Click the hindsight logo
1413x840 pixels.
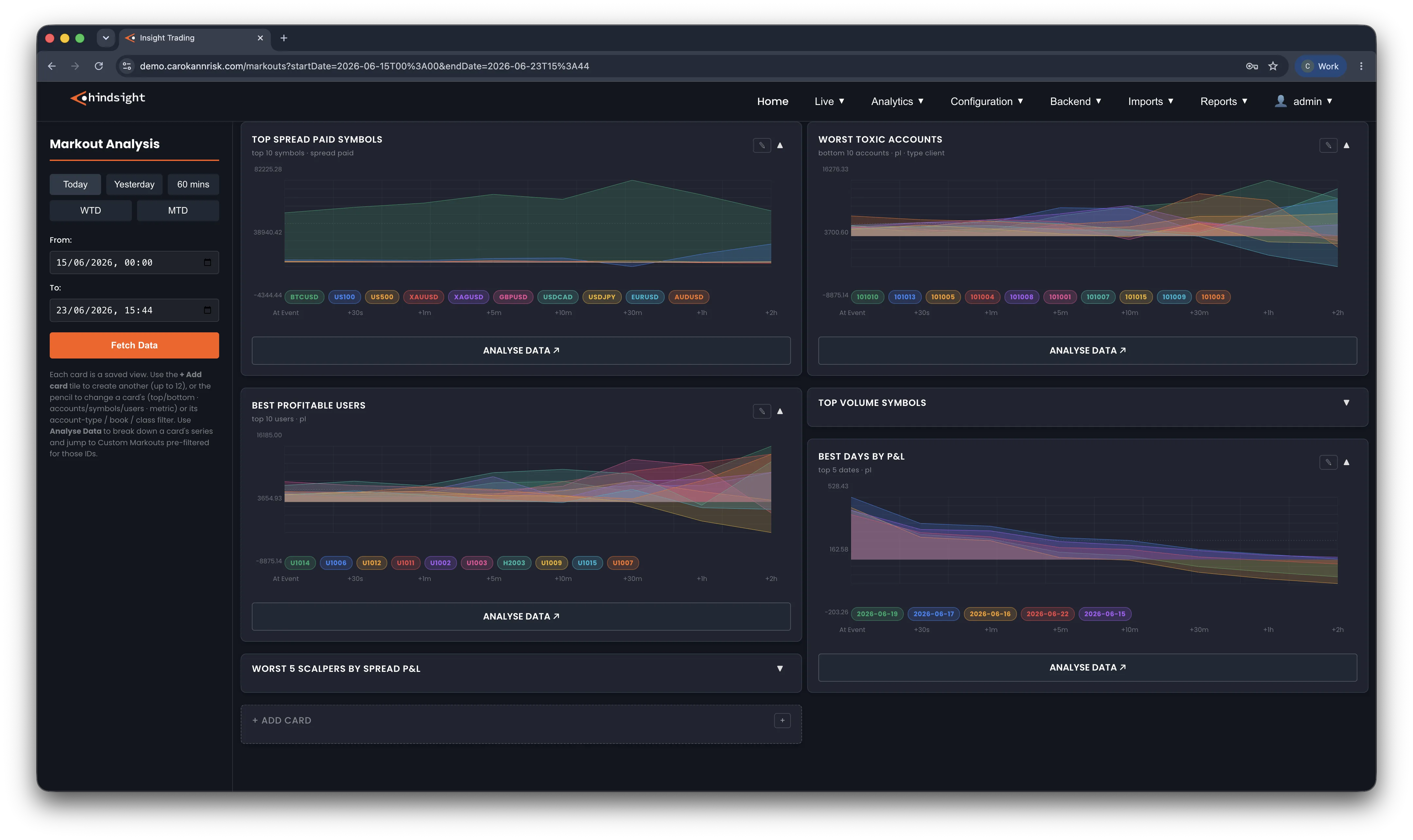click(108, 98)
